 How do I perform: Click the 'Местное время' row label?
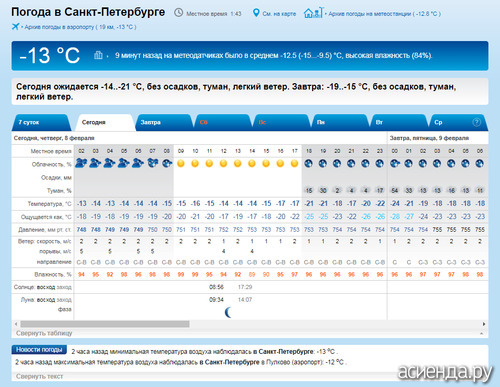(51, 151)
